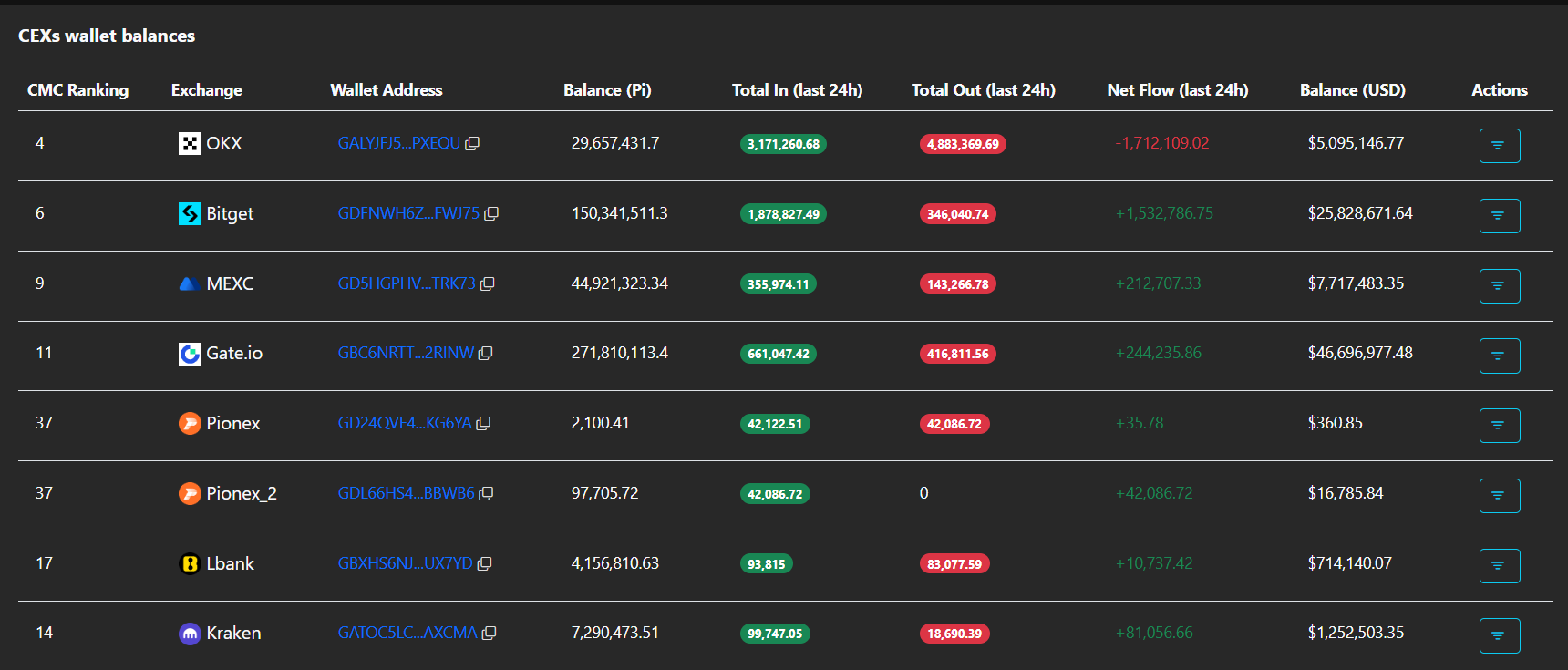Click Gate.io USD balance $46,696,977.48
Image resolution: width=1568 pixels, height=670 pixels.
coord(1360,353)
